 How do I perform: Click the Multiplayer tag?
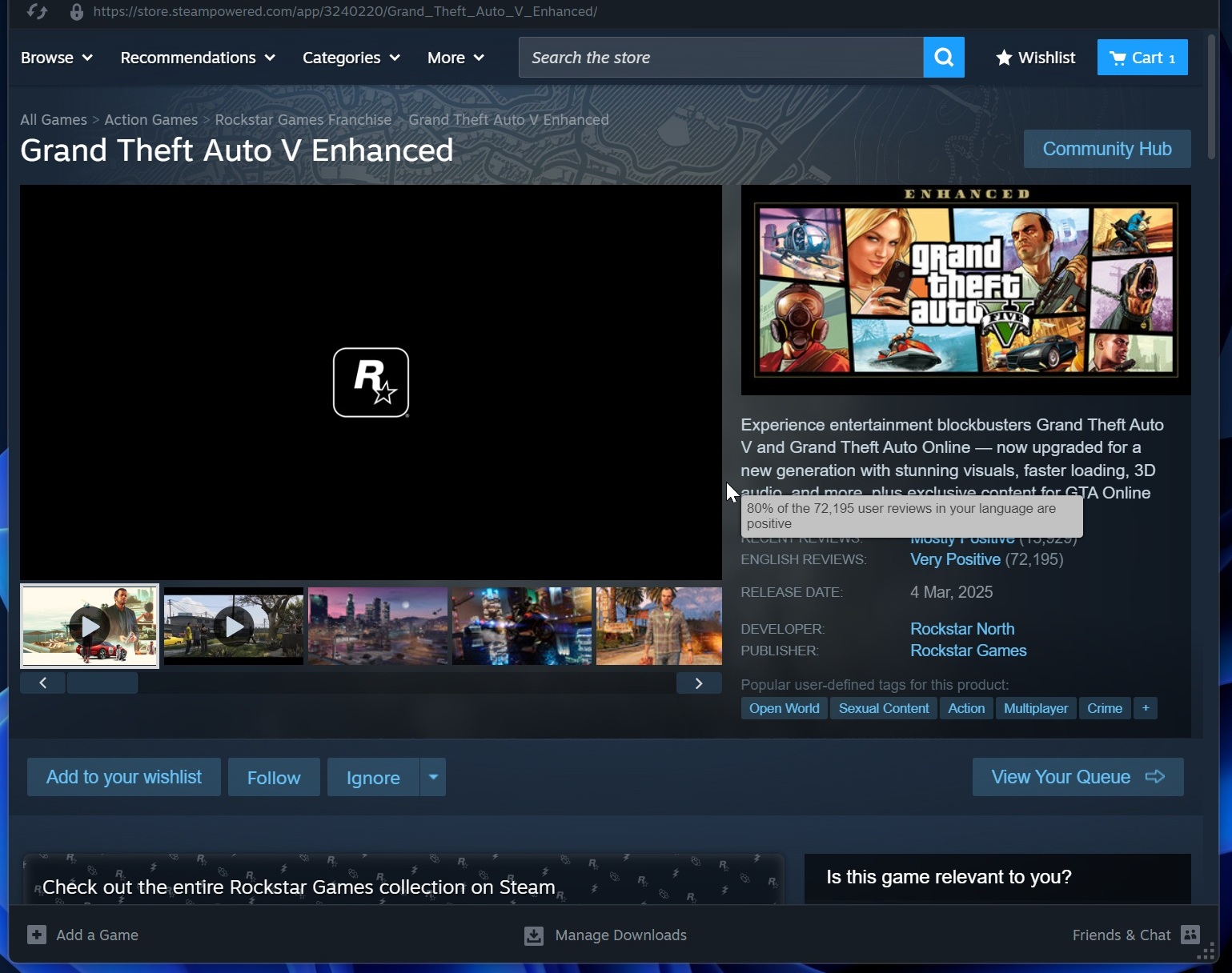(1036, 708)
